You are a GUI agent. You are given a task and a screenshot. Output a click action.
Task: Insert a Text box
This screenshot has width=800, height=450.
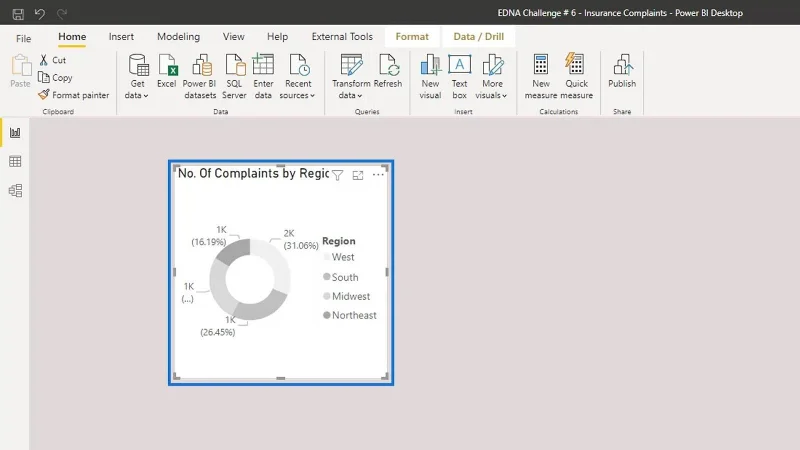pos(459,76)
